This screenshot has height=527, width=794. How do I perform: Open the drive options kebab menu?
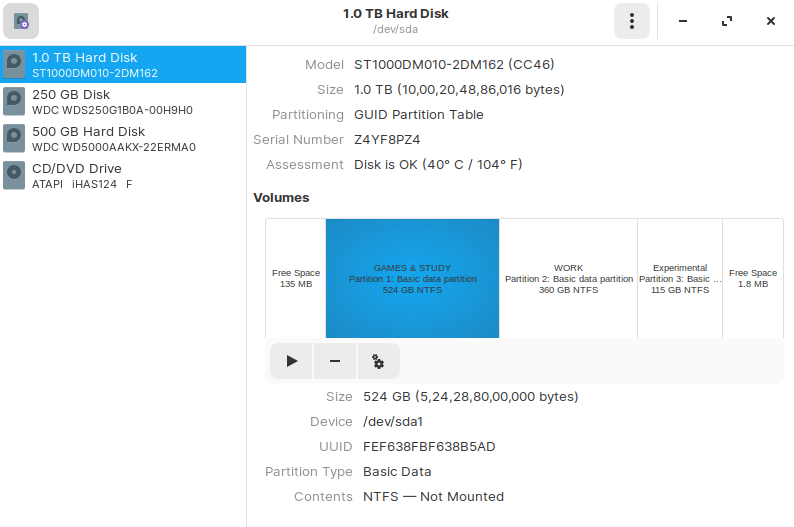coord(631,21)
